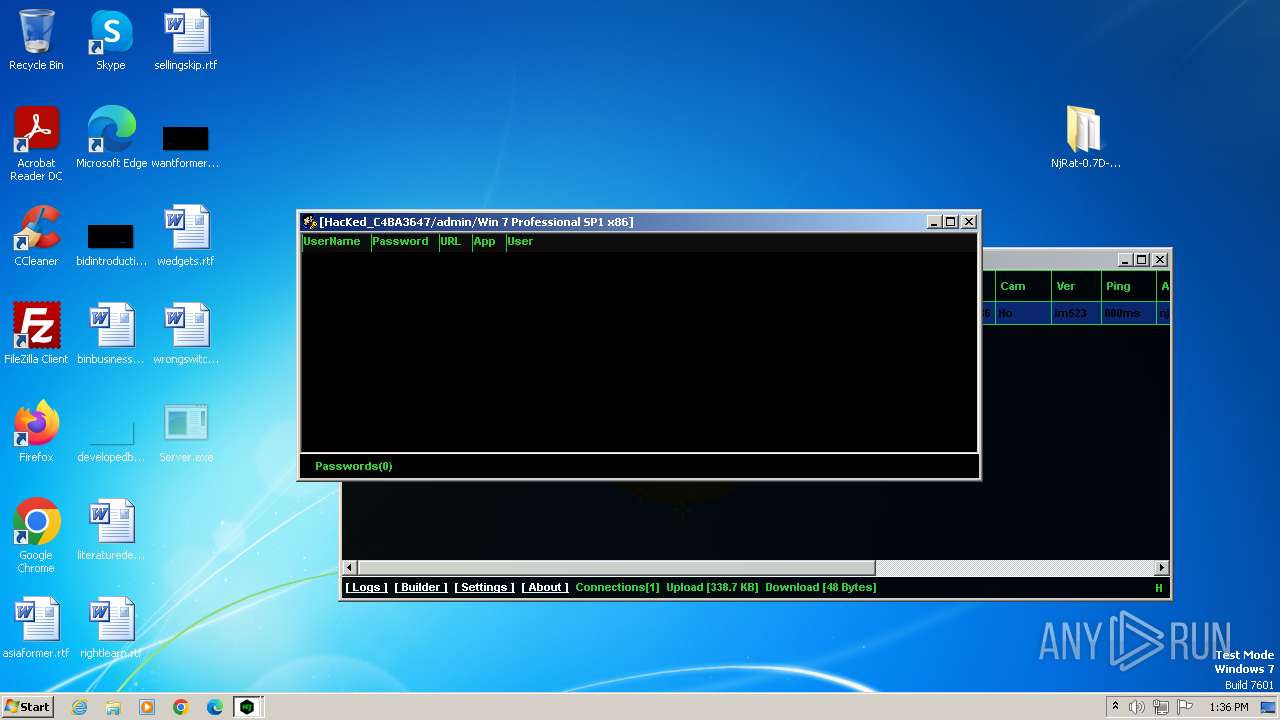Select the wrongswitc document icon
Viewport: 1280px width, 720px height.
click(186, 334)
